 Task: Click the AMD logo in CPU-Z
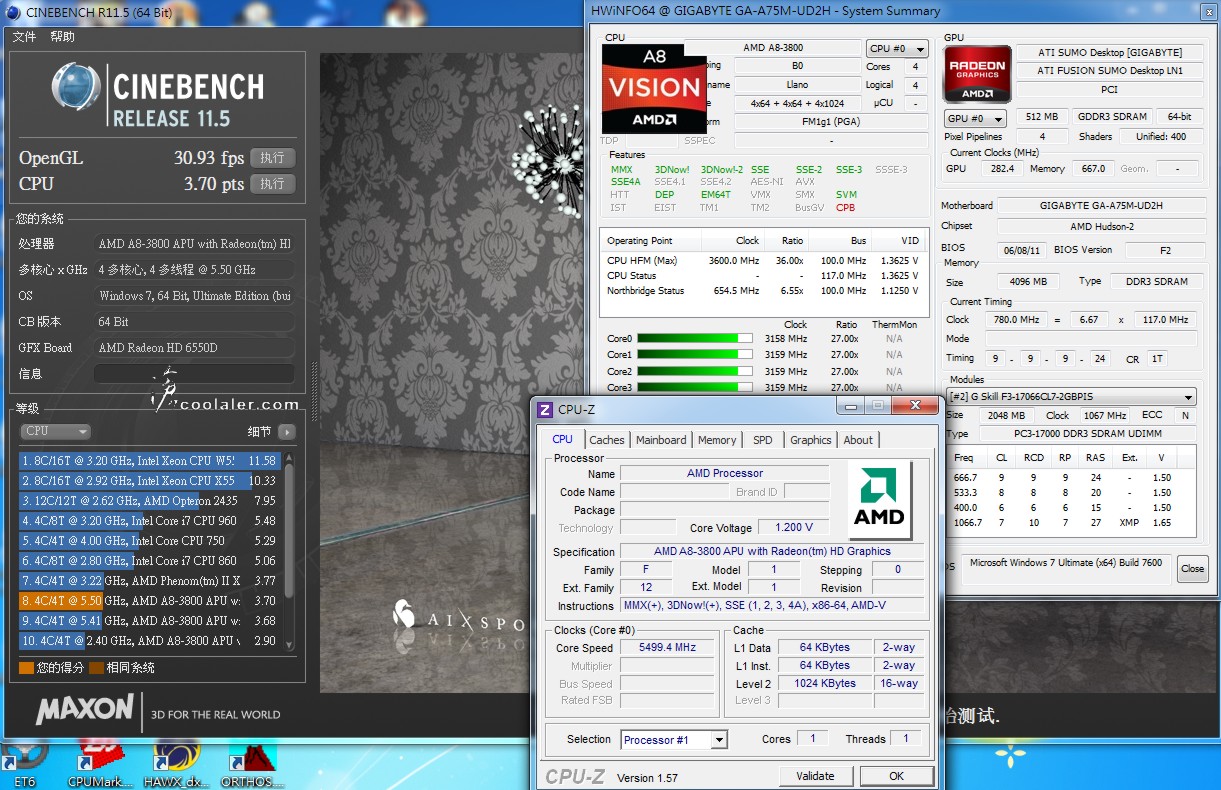pyautogui.click(x=879, y=500)
